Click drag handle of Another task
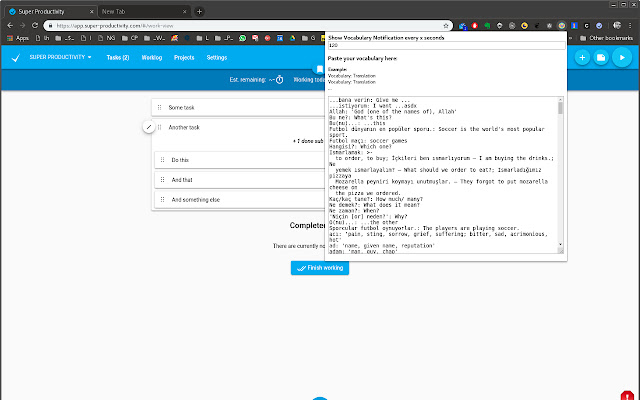Viewport: 640px width, 400px height. [x=160, y=127]
